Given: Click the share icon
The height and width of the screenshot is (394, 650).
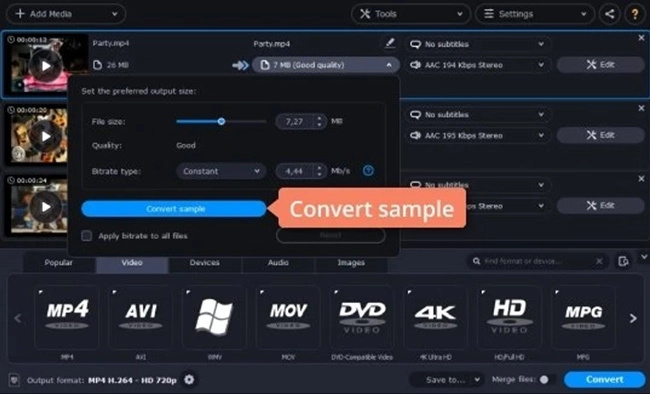Looking at the screenshot, I should (609, 14).
